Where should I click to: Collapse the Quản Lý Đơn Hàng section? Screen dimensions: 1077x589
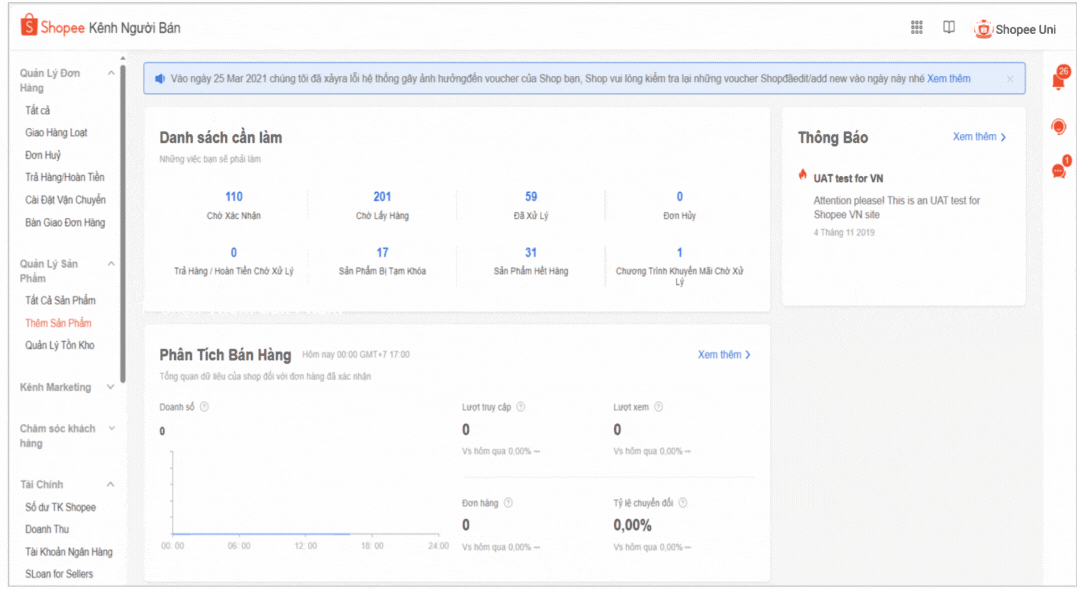click(x=111, y=73)
